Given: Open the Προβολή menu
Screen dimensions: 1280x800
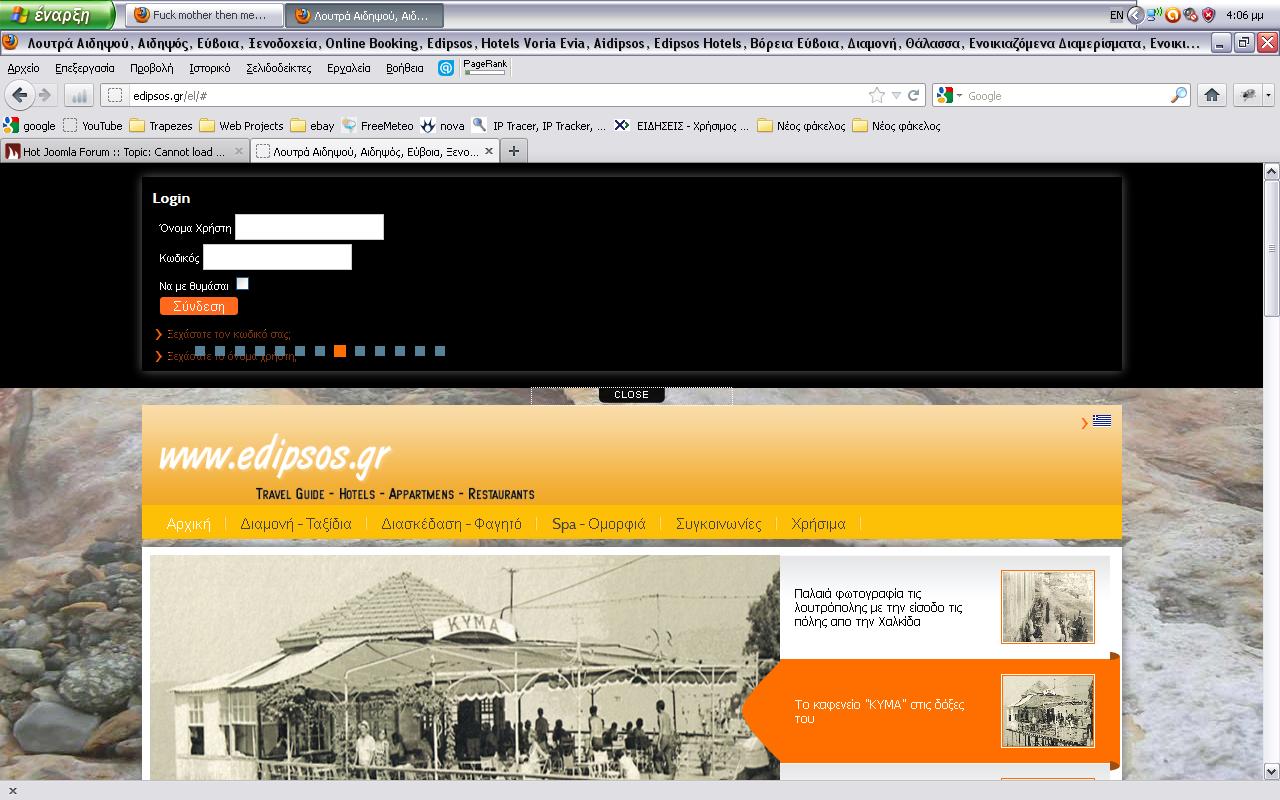Looking at the screenshot, I should [151, 68].
